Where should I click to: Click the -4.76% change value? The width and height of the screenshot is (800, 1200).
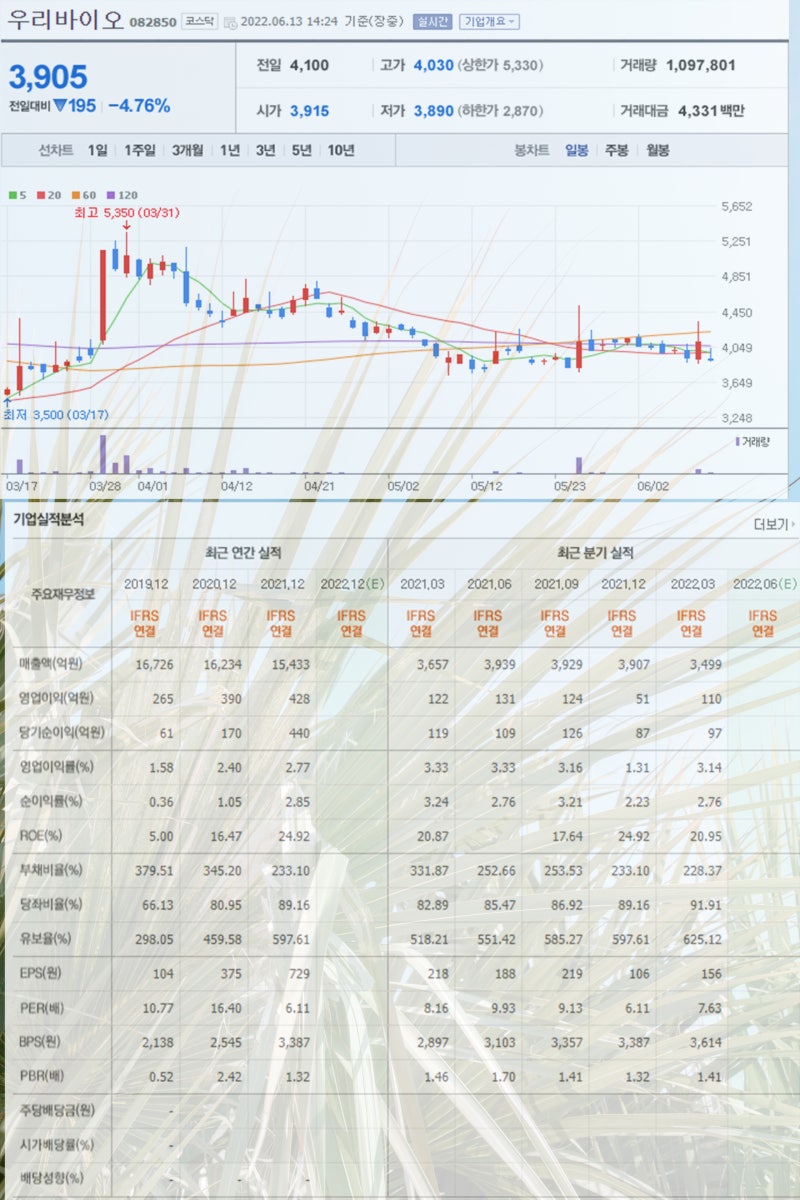point(139,106)
